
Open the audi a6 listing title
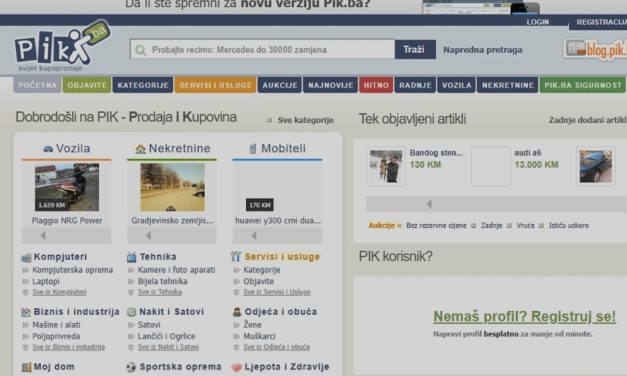pos(527,153)
